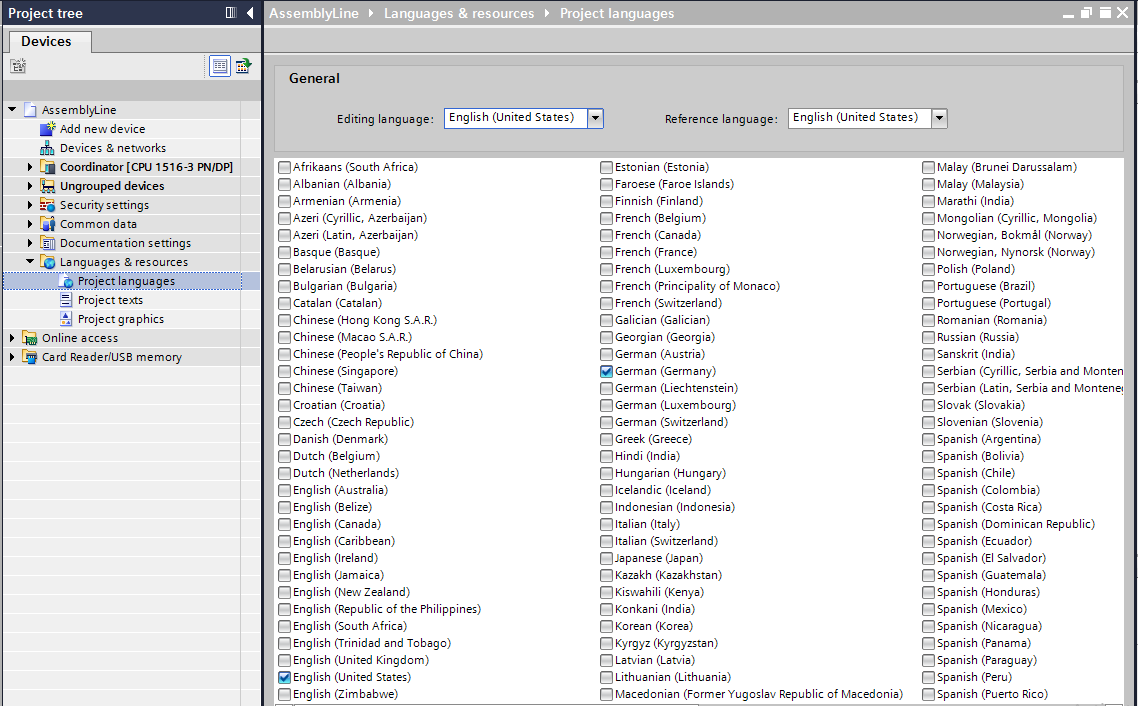Open Devices & networks from project tree
Image resolution: width=1138 pixels, height=706 pixels.
pos(112,148)
